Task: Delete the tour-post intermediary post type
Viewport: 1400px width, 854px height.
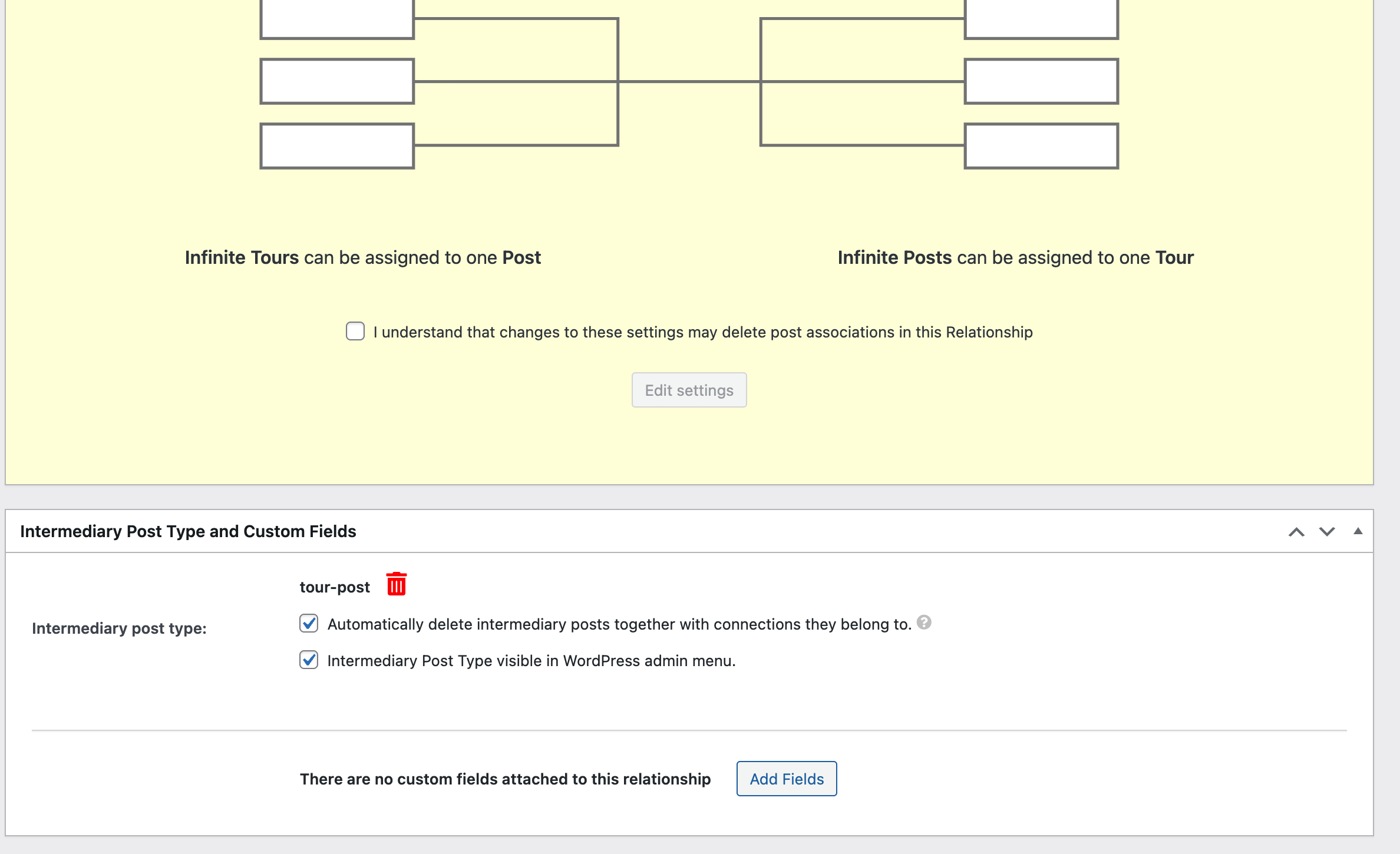Action: tap(396, 584)
